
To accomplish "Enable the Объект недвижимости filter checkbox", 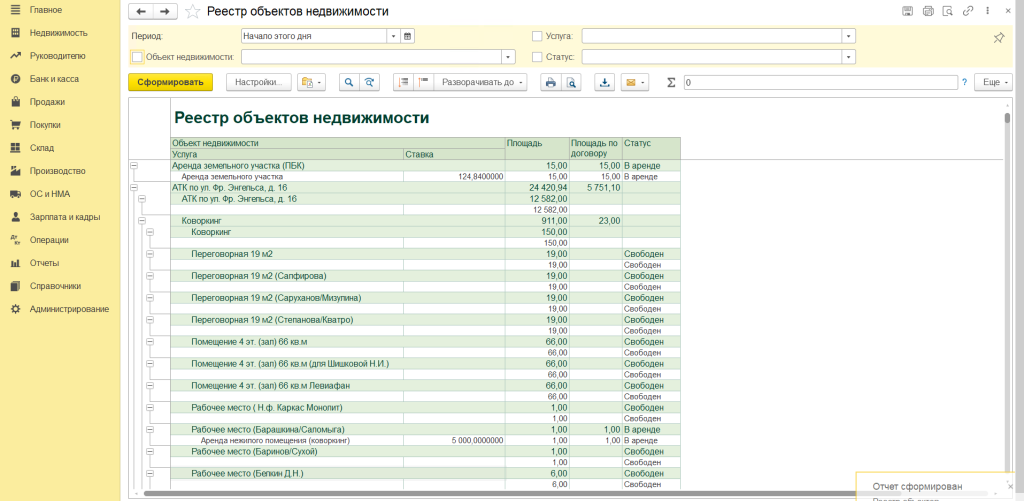I will (x=137, y=57).
